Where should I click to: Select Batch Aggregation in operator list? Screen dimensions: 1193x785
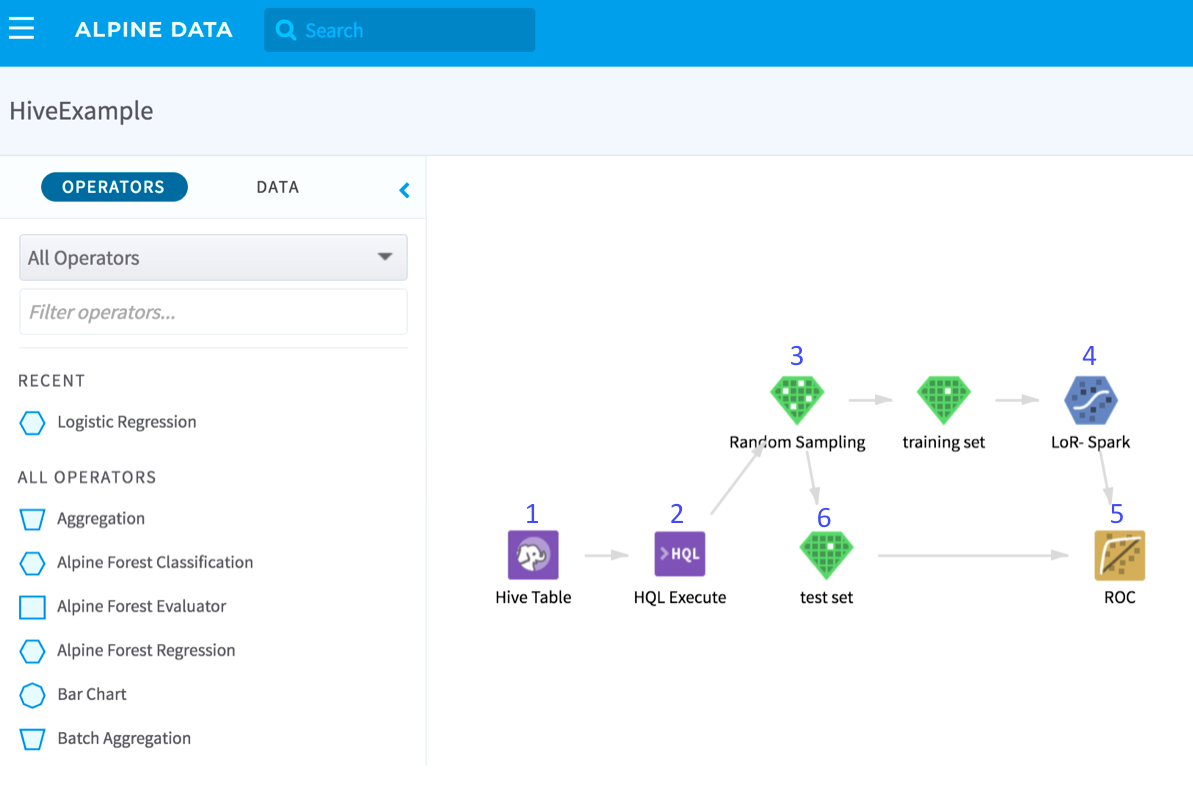pyautogui.click(x=124, y=738)
